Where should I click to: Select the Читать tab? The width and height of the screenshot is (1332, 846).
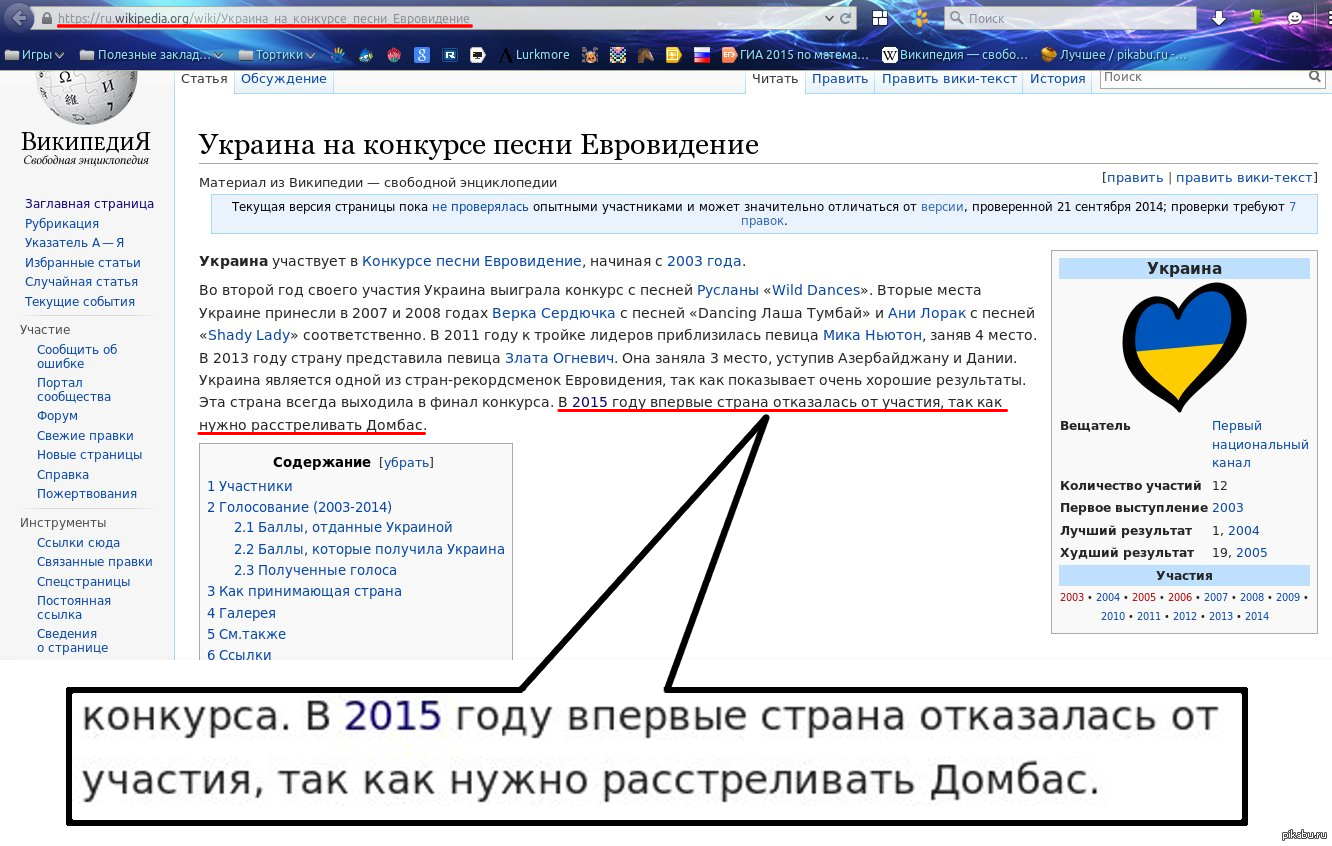click(x=775, y=79)
